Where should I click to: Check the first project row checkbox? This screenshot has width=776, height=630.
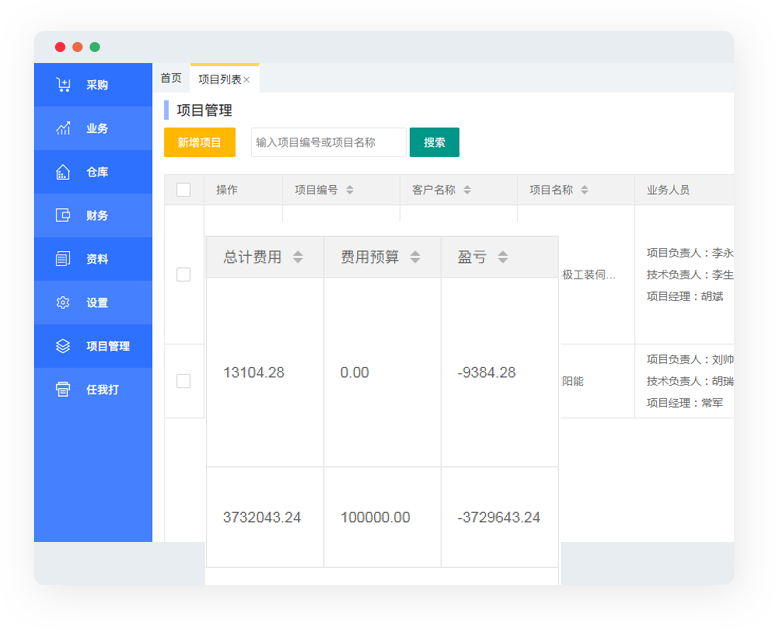click(183, 274)
